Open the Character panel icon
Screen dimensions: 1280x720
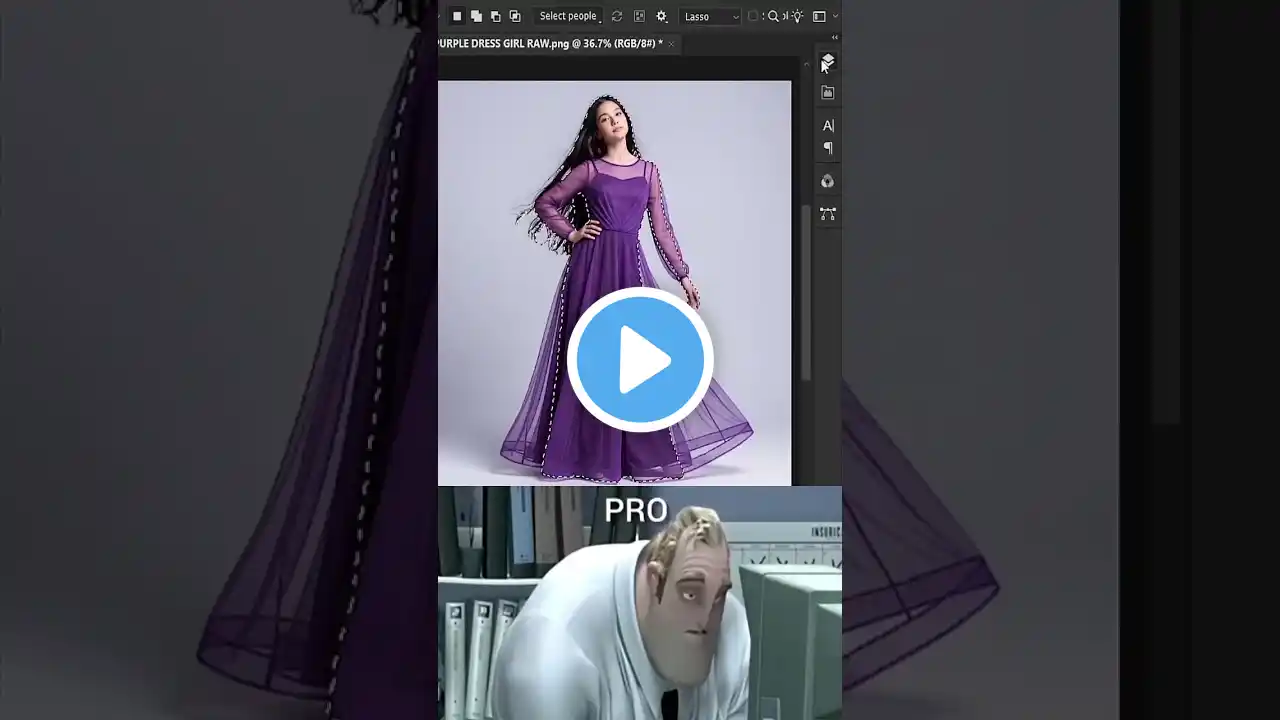pos(828,125)
